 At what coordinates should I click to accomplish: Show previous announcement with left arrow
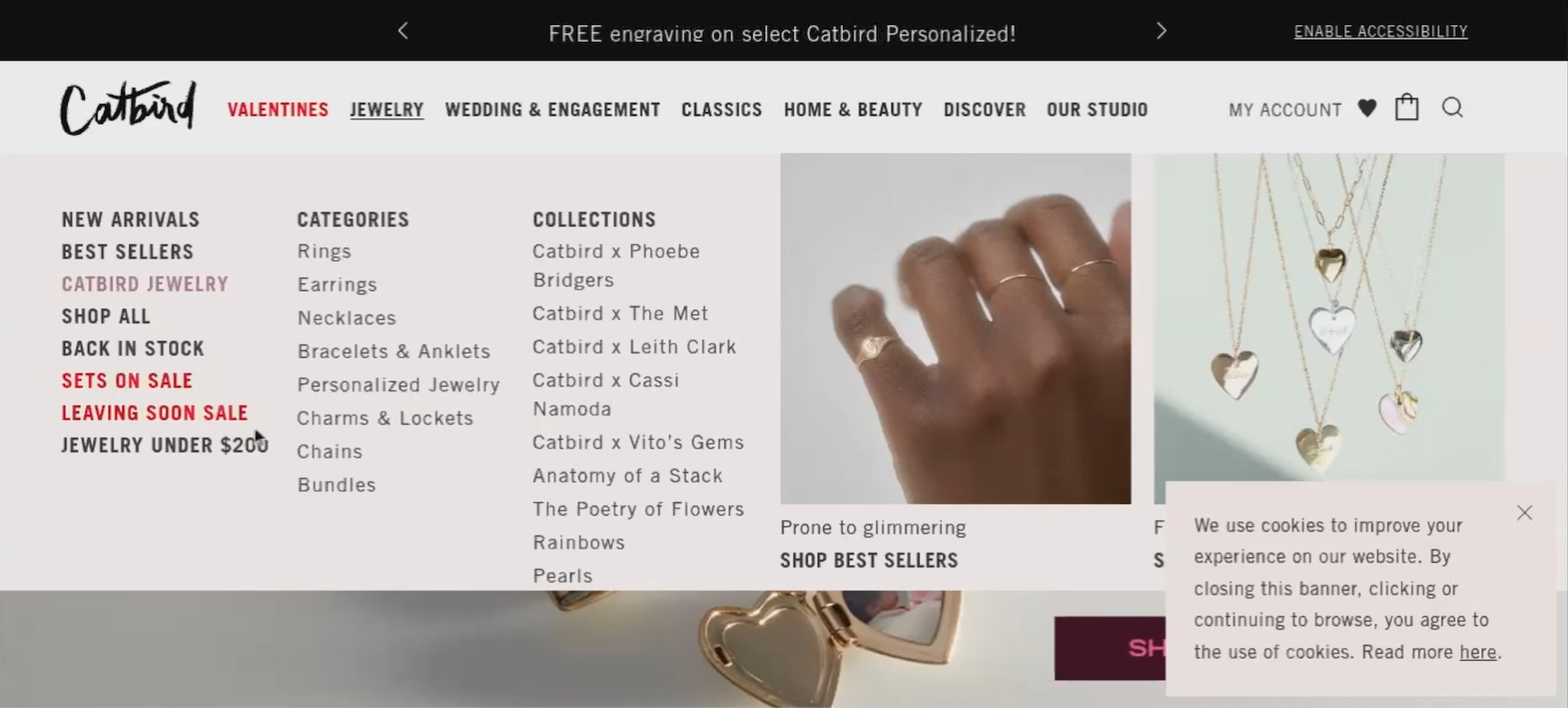pos(403,31)
